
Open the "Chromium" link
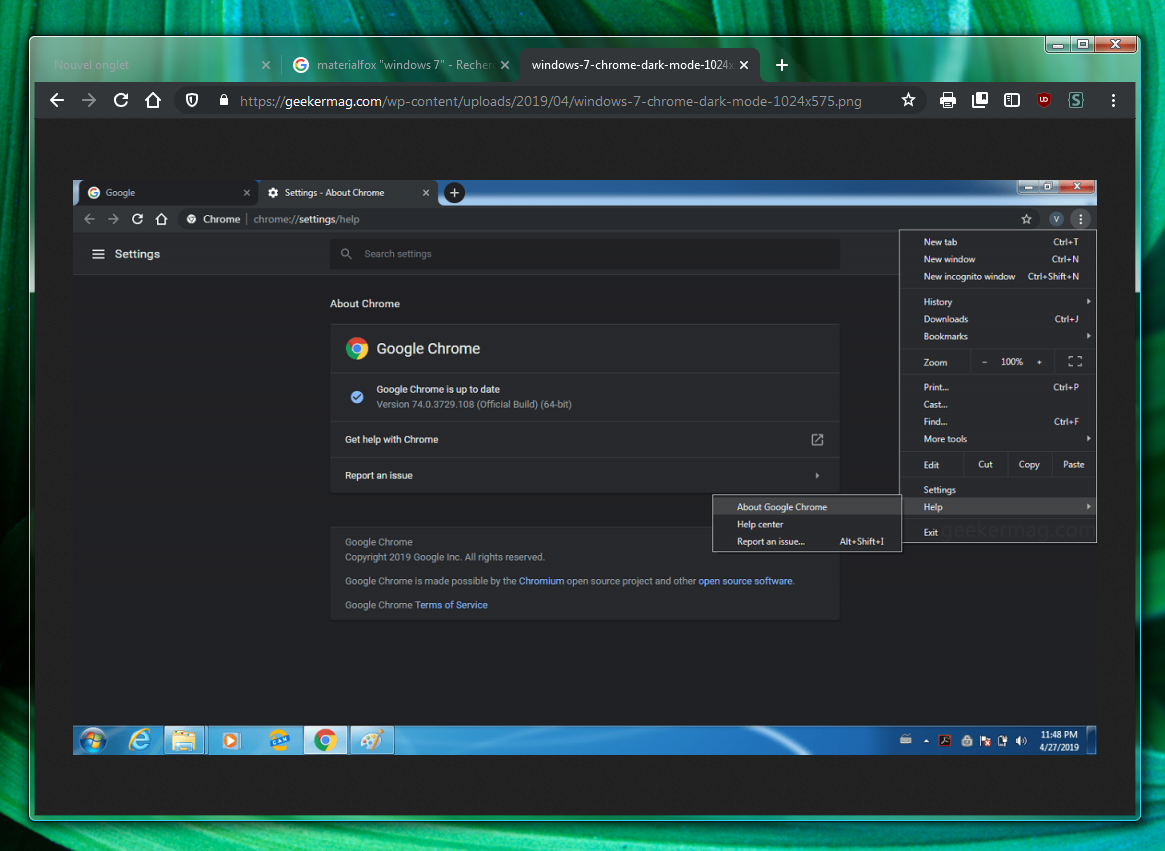click(541, 581)
